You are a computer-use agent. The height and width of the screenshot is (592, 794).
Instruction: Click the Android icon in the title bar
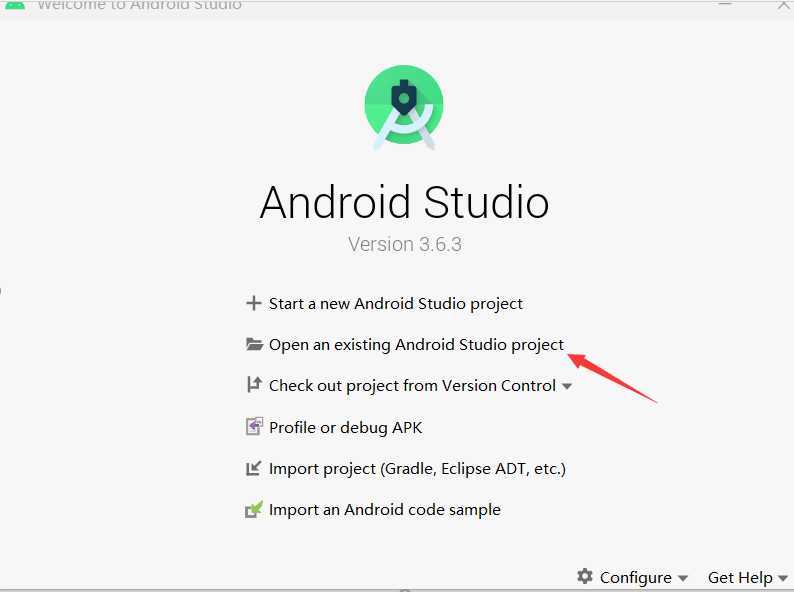click(15, 5)
